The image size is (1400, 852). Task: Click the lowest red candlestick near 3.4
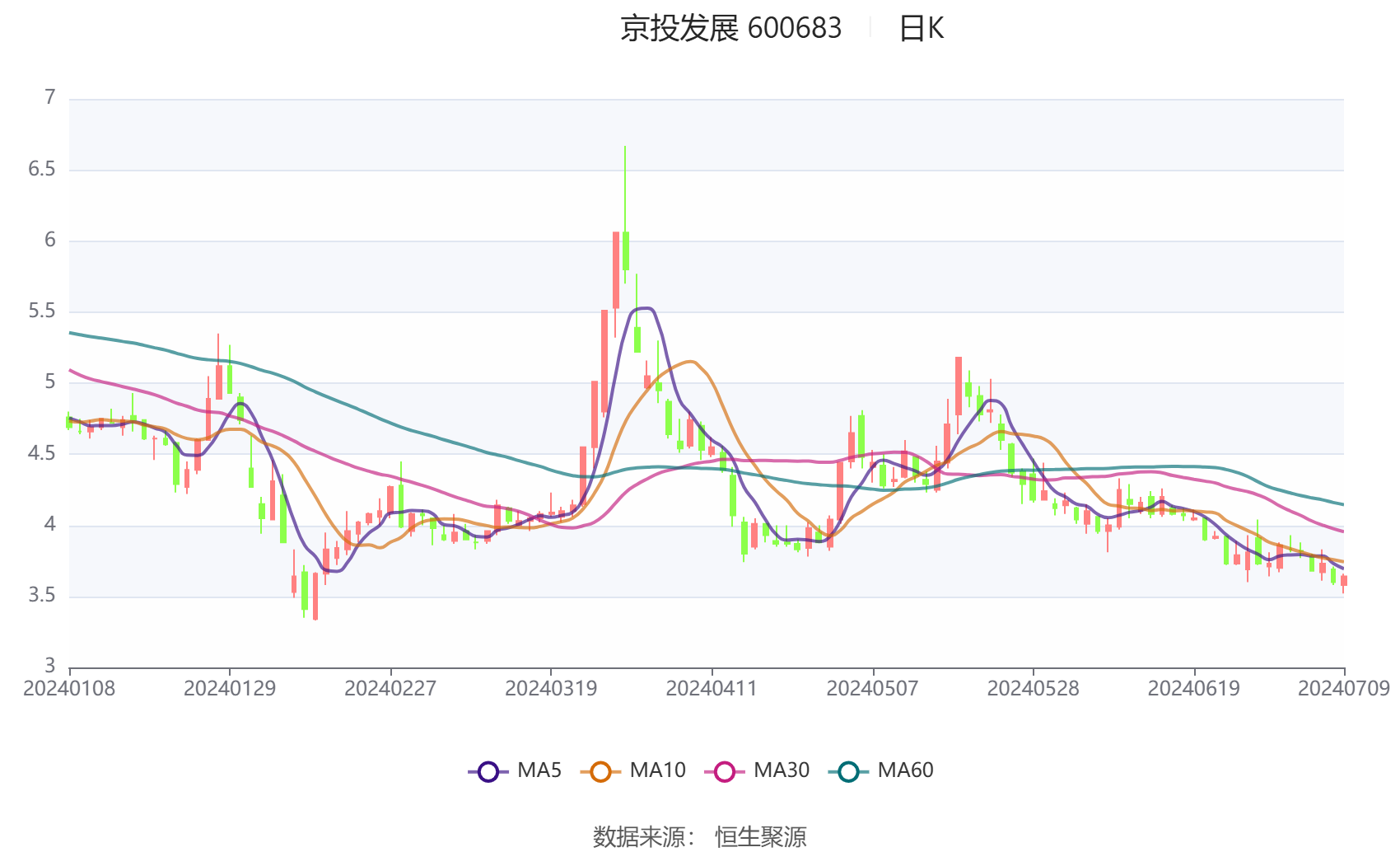coord(315,597)
